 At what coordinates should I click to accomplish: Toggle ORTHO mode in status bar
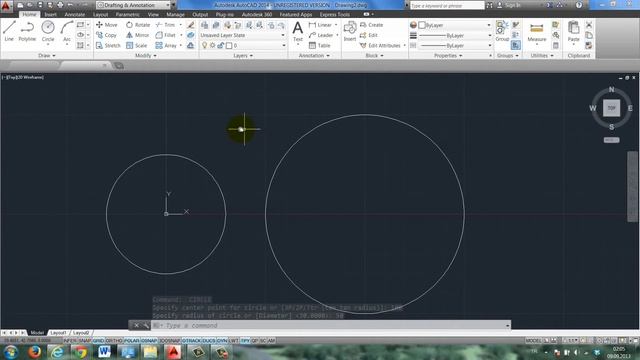tap(114, 340)
